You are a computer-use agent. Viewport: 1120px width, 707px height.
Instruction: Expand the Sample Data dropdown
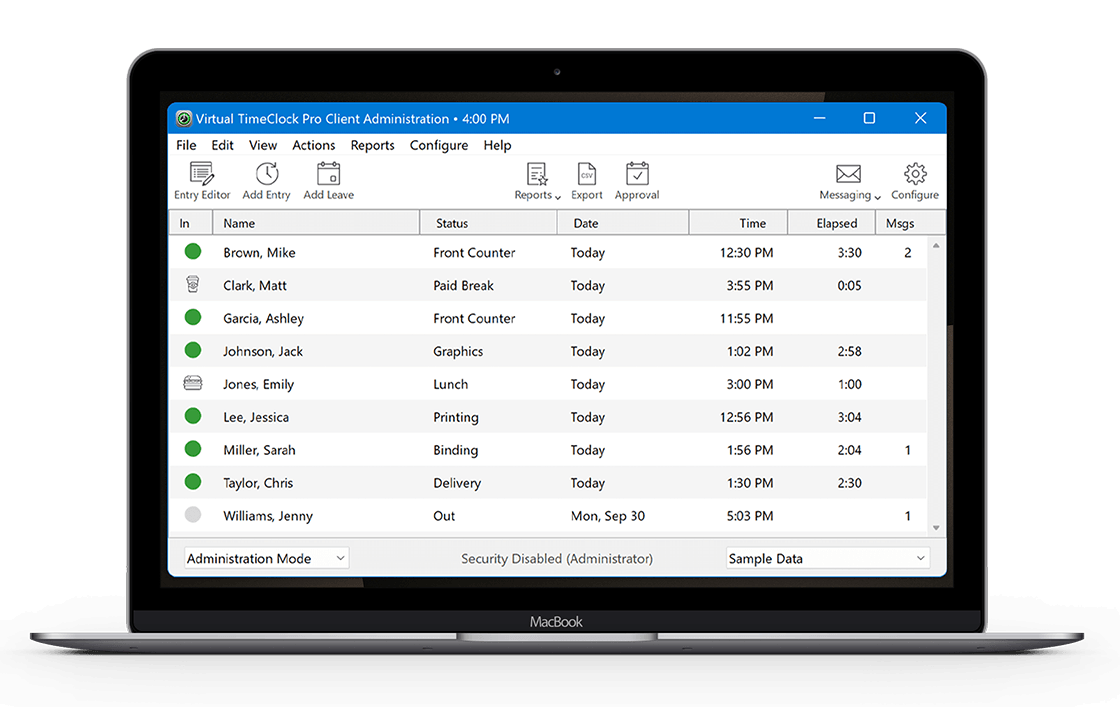pyautogui.click(x=828, y=558)
